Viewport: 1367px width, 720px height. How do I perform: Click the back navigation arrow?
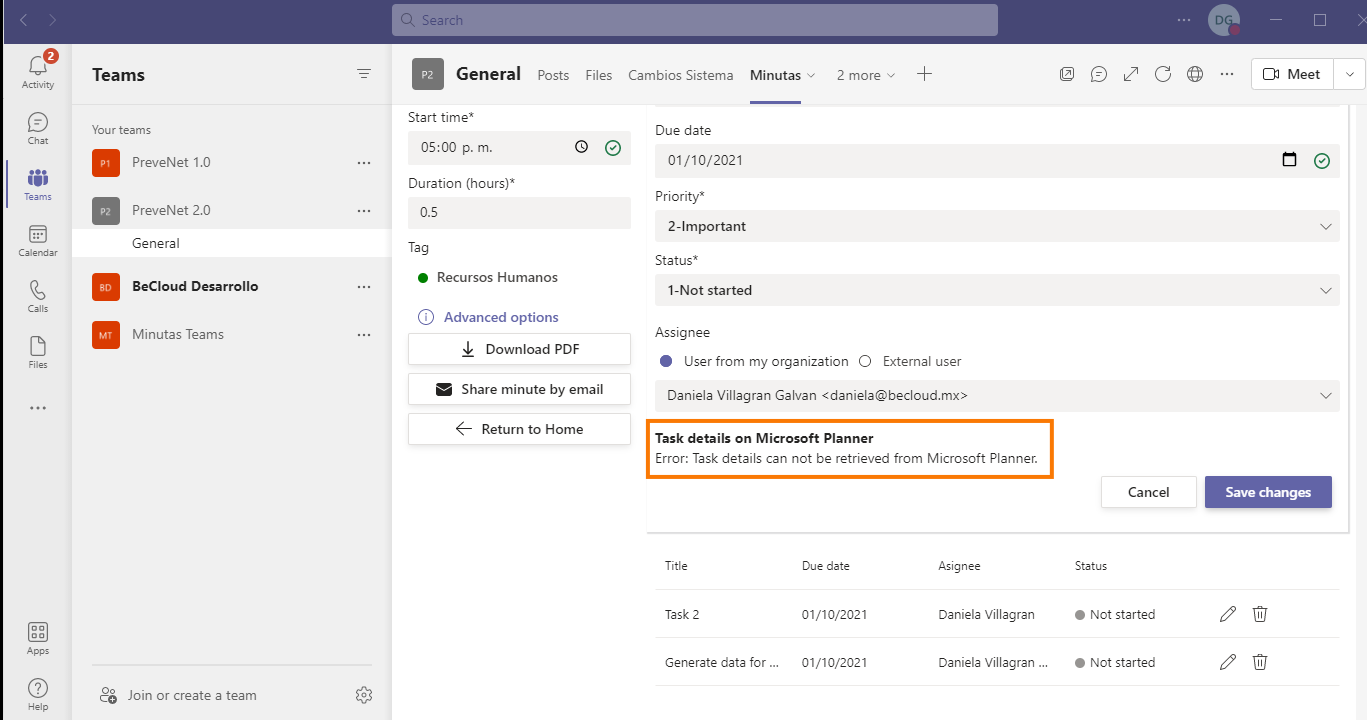click(x=24, y=20)
